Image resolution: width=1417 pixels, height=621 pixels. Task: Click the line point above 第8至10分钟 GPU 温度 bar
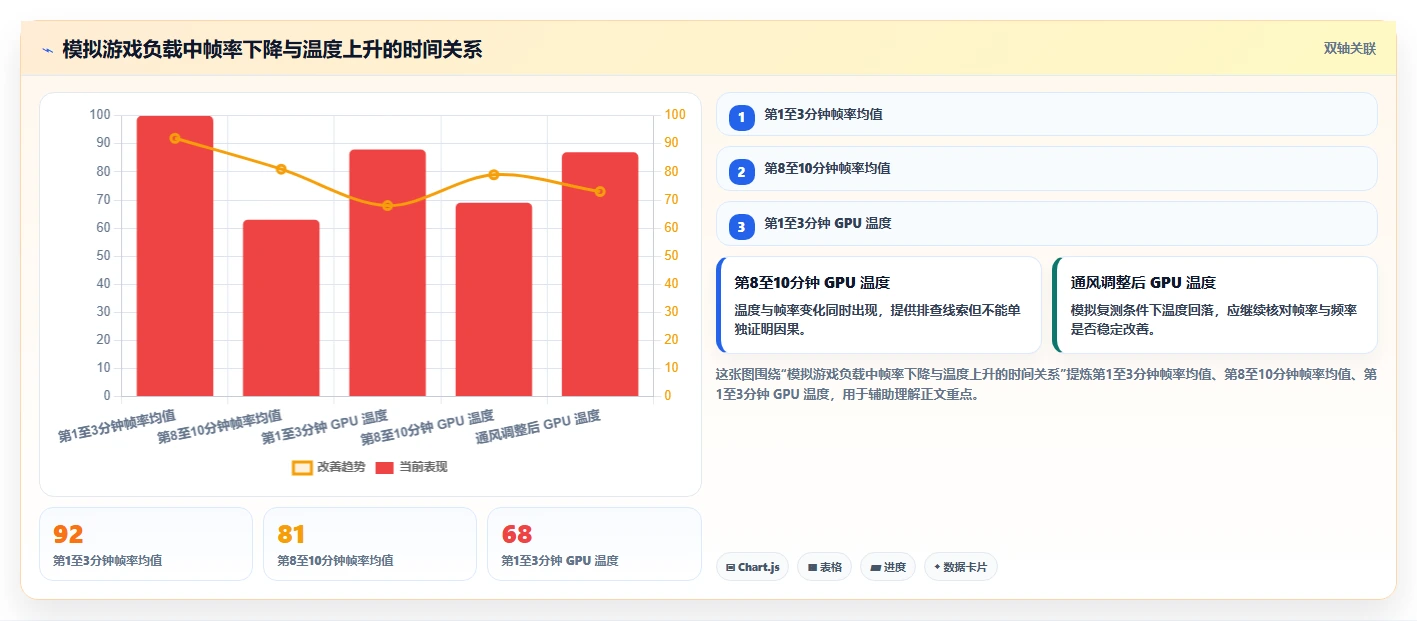(494, 175)
